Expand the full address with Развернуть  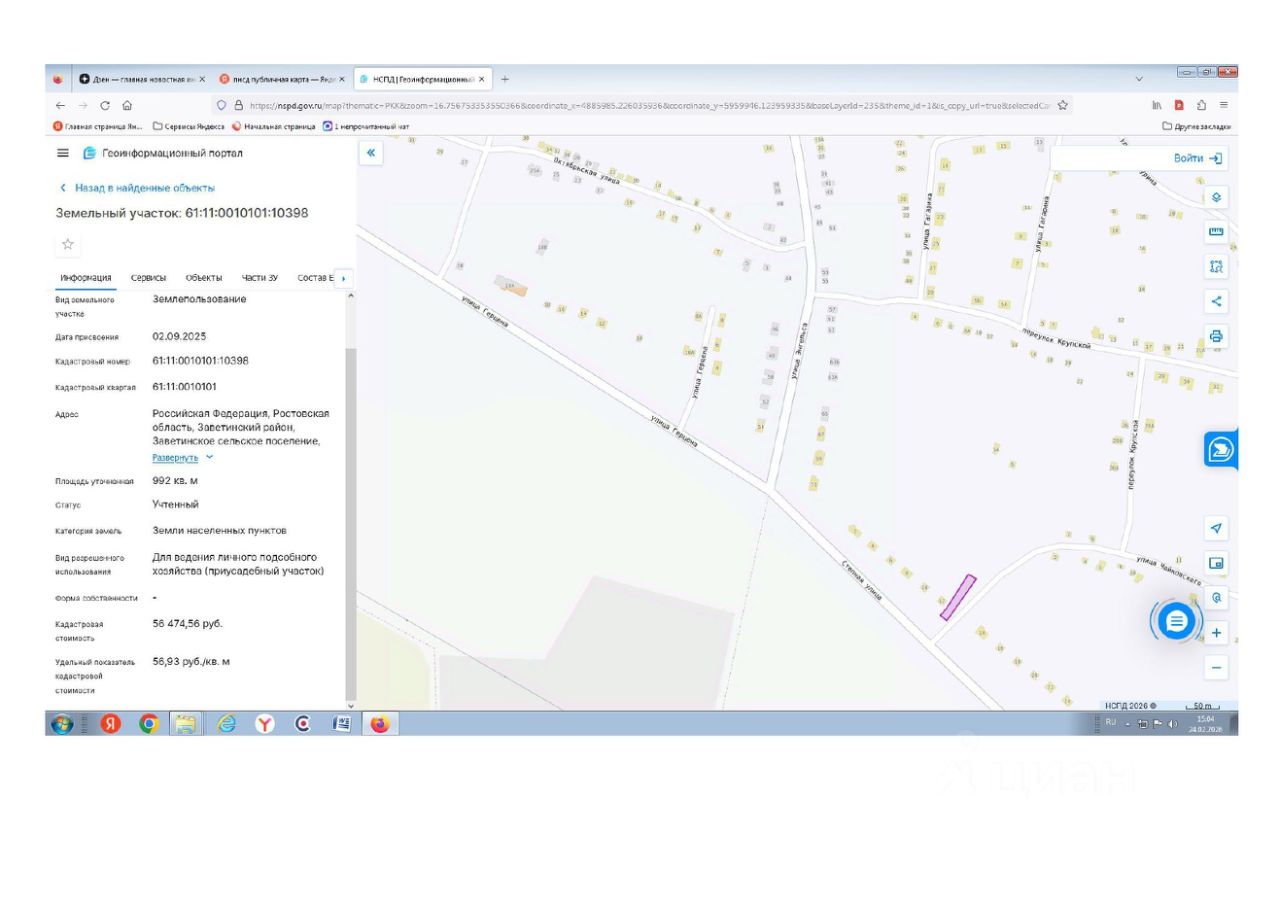pos(182,457)
